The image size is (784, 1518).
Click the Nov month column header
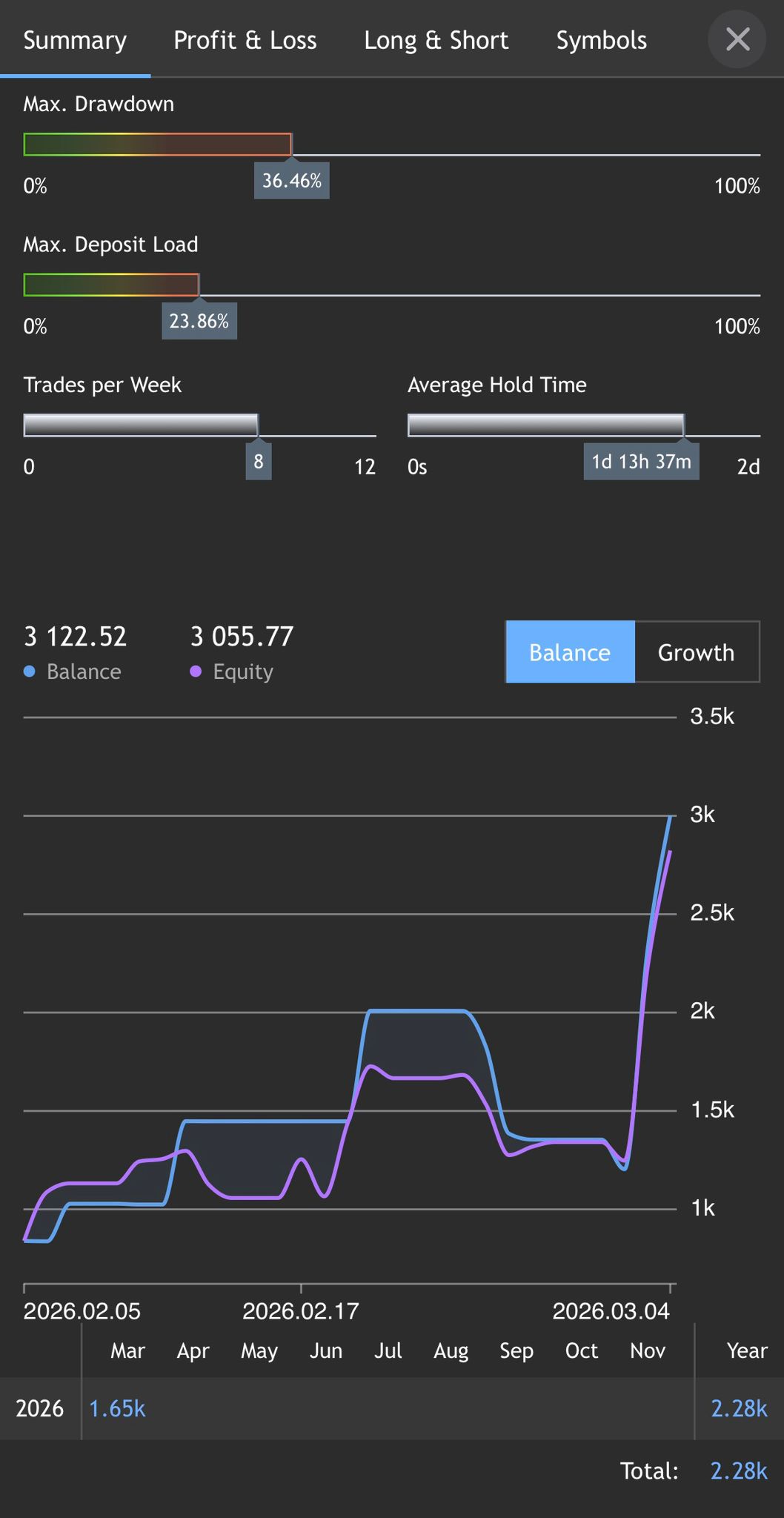click(x=646, y=1350)
